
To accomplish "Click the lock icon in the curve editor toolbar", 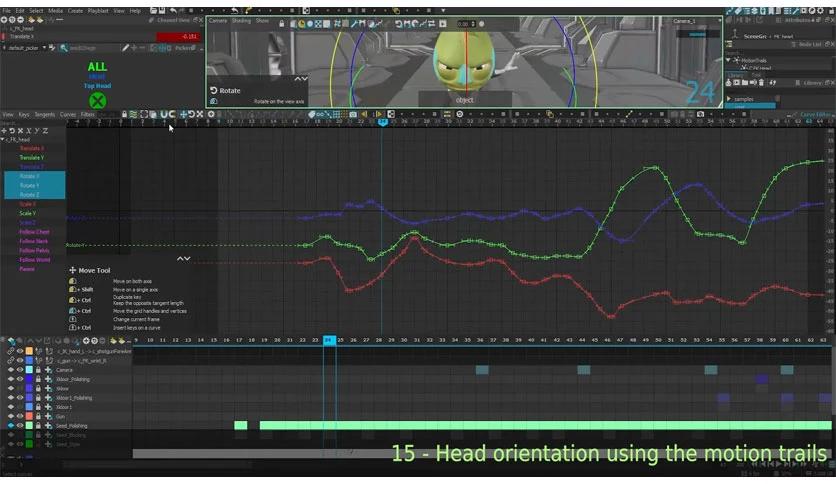I will (124, 114).
